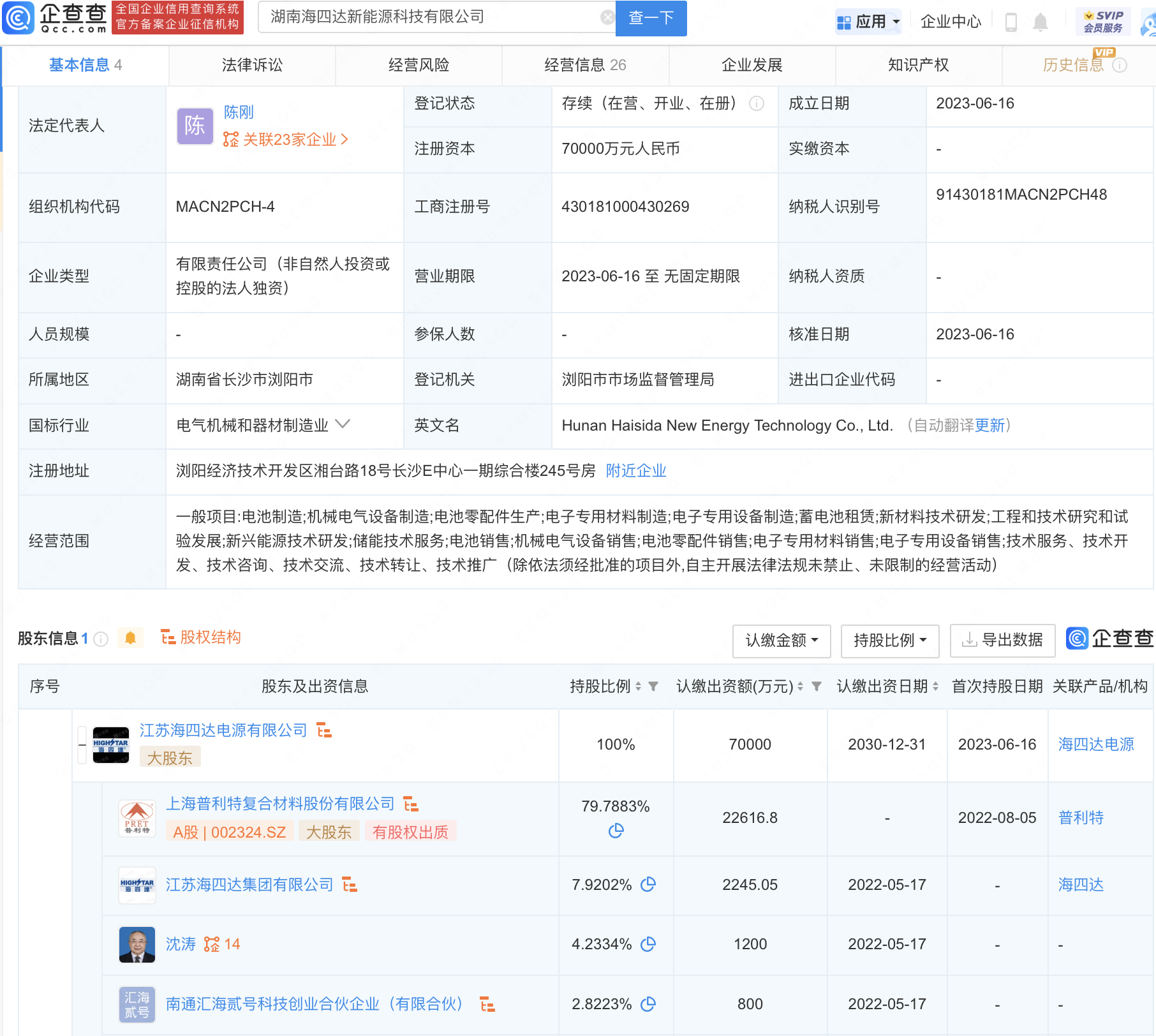
Task: Click the 查一下 search button
Action: pyautogui.click(x=651, y=18)
